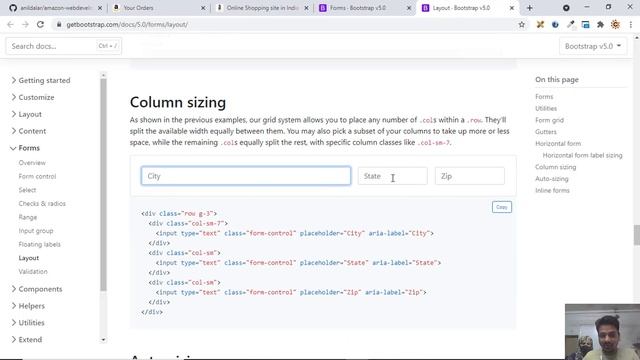Expand the Customize section

tap(32, 97)
